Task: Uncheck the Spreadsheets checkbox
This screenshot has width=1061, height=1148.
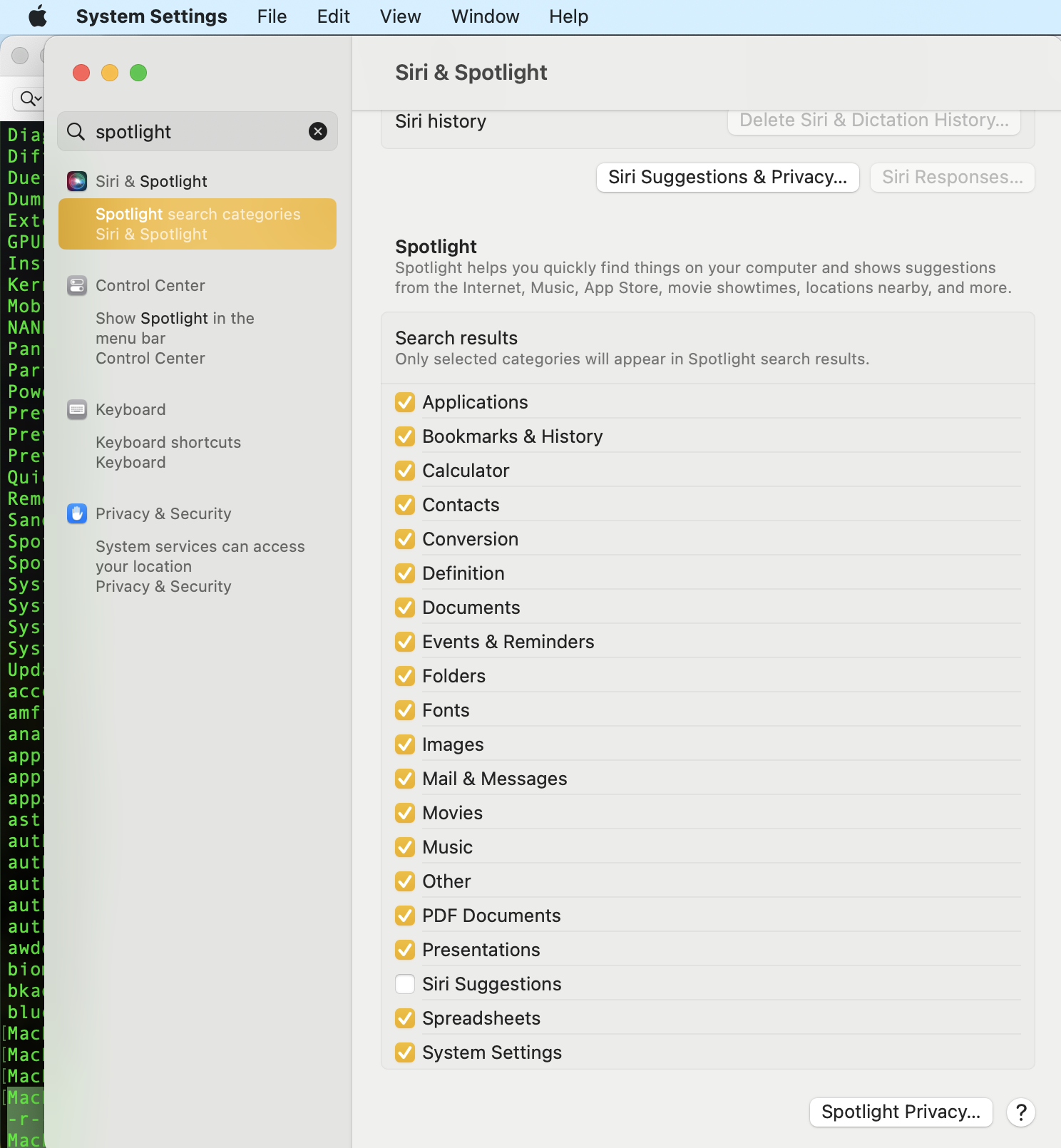Action: pos(405,1018)
